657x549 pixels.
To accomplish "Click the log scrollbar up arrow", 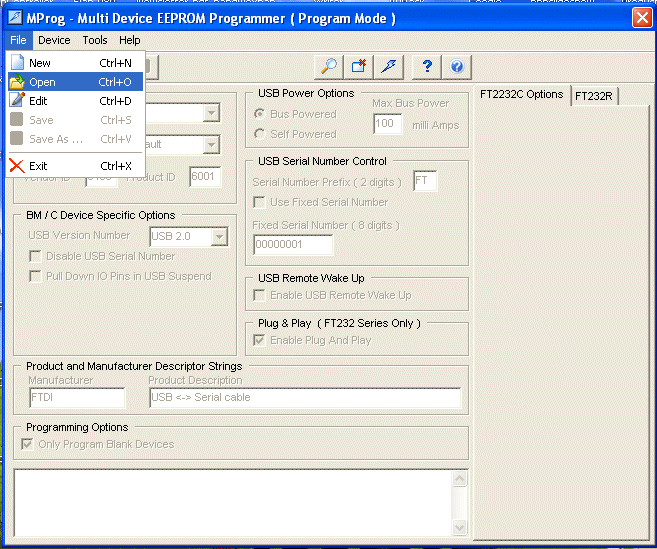I will [x=460, y=479].
